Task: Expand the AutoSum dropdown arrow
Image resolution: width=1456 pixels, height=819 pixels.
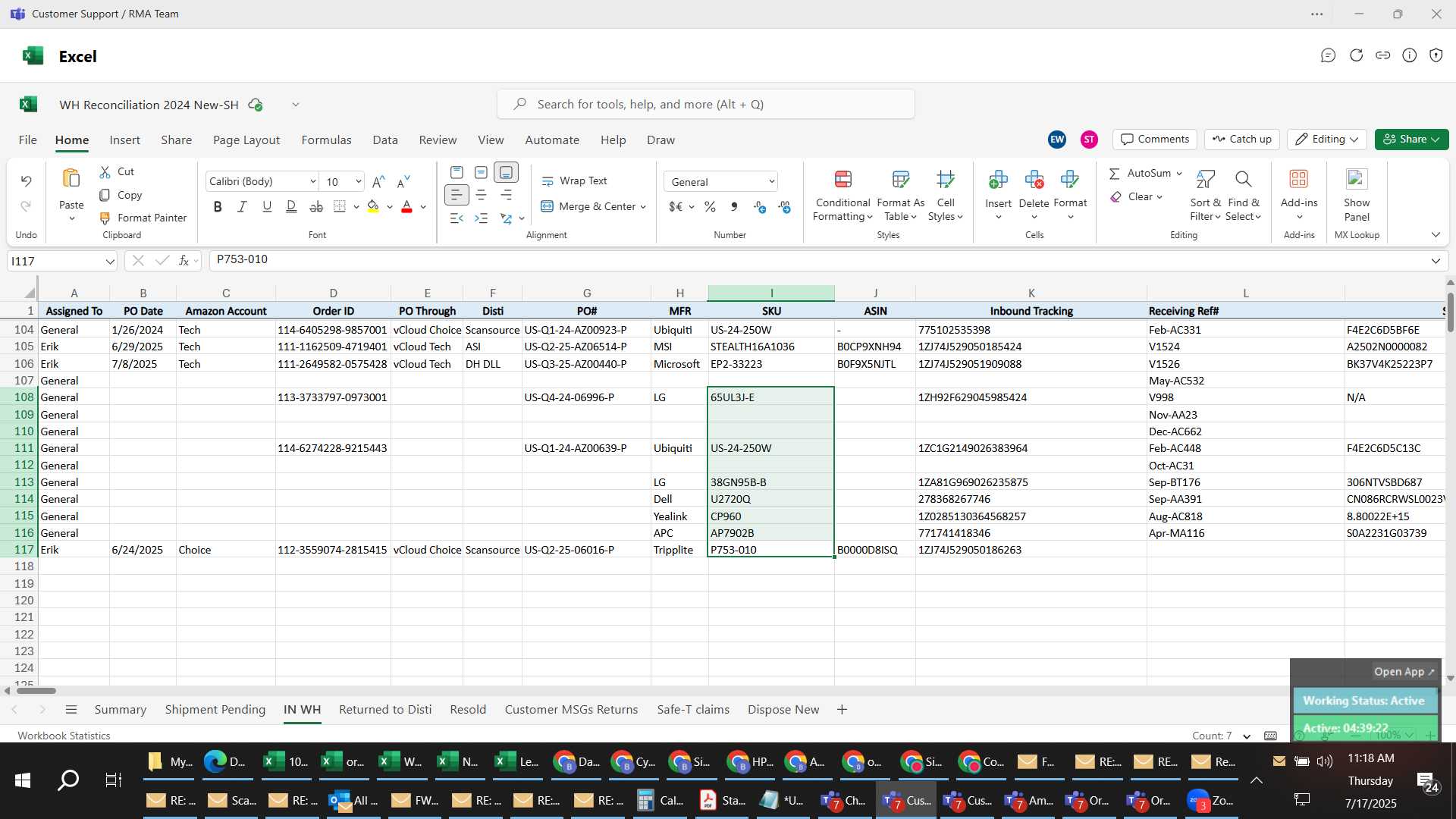Action: click(x=1179, y=174)
